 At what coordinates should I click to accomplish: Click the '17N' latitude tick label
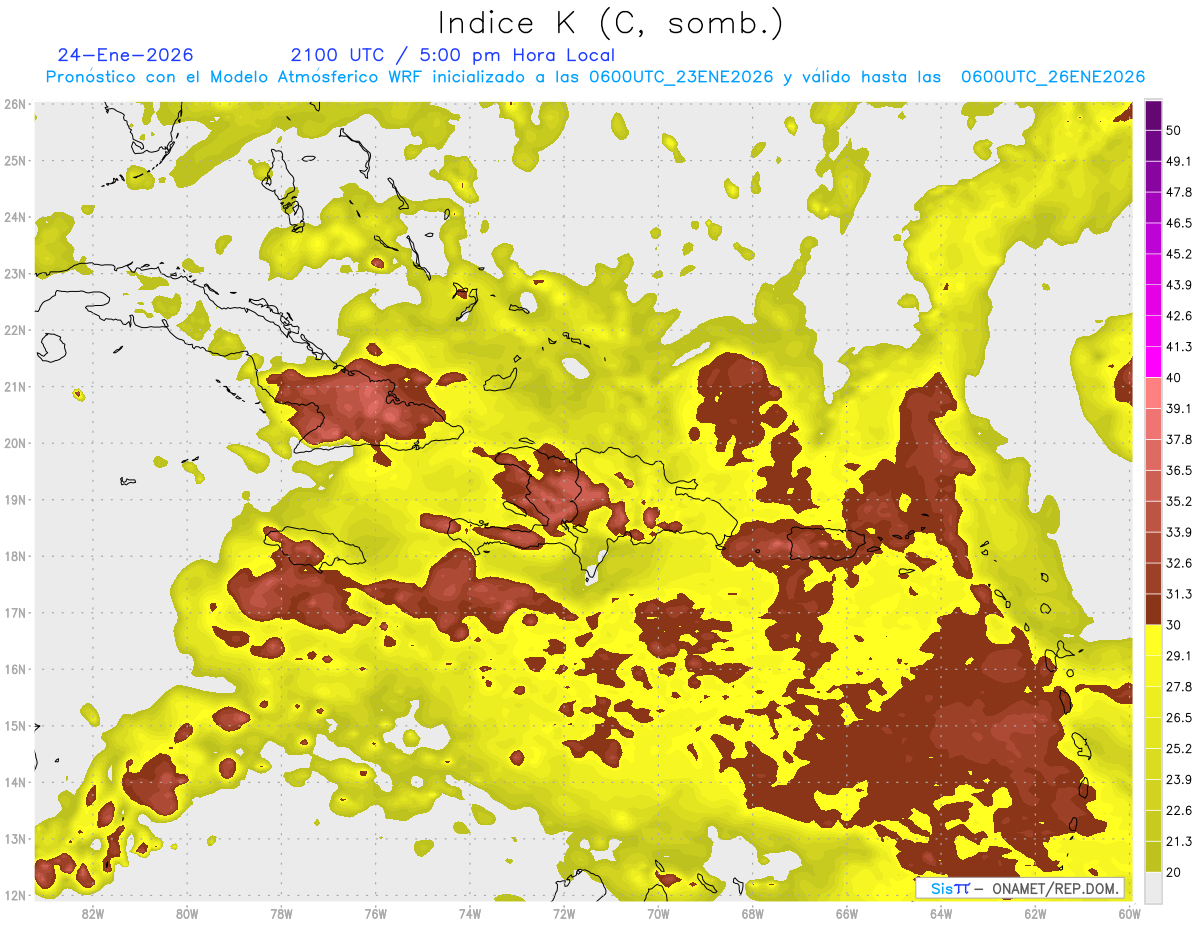click(x=15, y=613)
